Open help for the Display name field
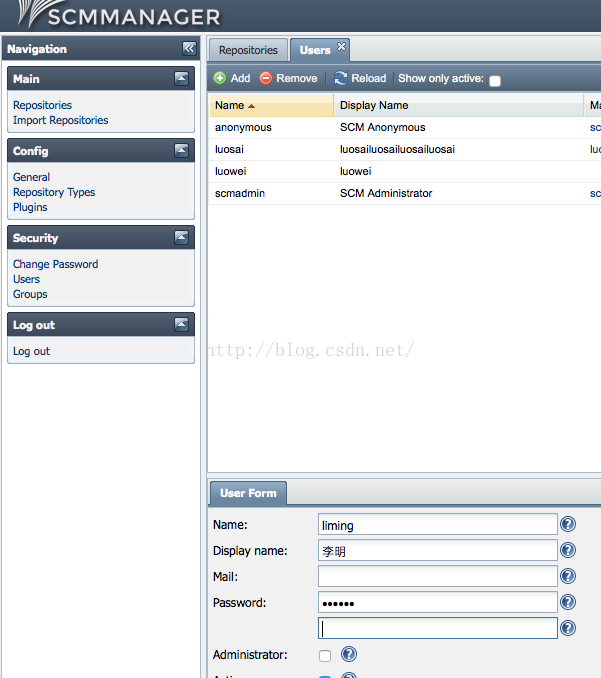The width and height of the screenshot is (601, 678). 568,550
